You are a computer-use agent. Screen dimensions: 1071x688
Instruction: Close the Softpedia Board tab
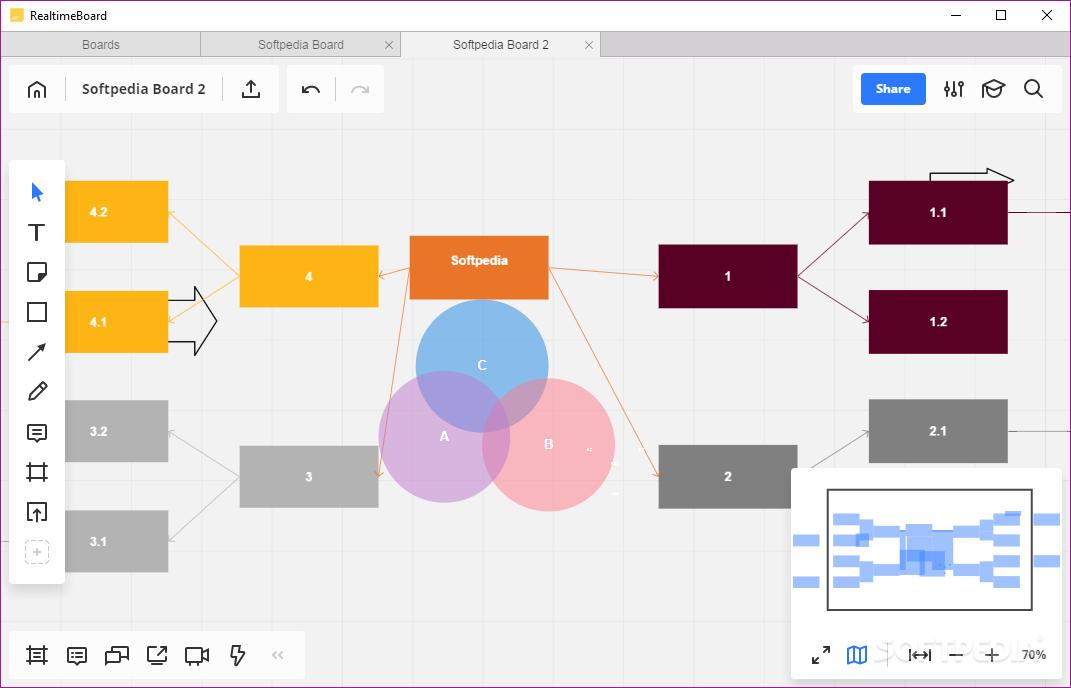tap(389, 45)
